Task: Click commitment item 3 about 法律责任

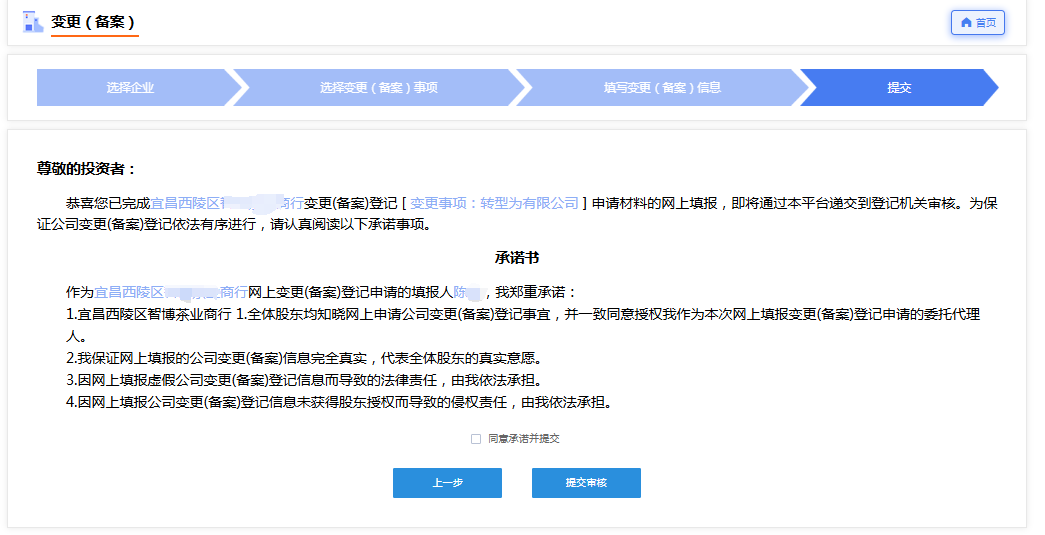Action: (x=309, y=380)
